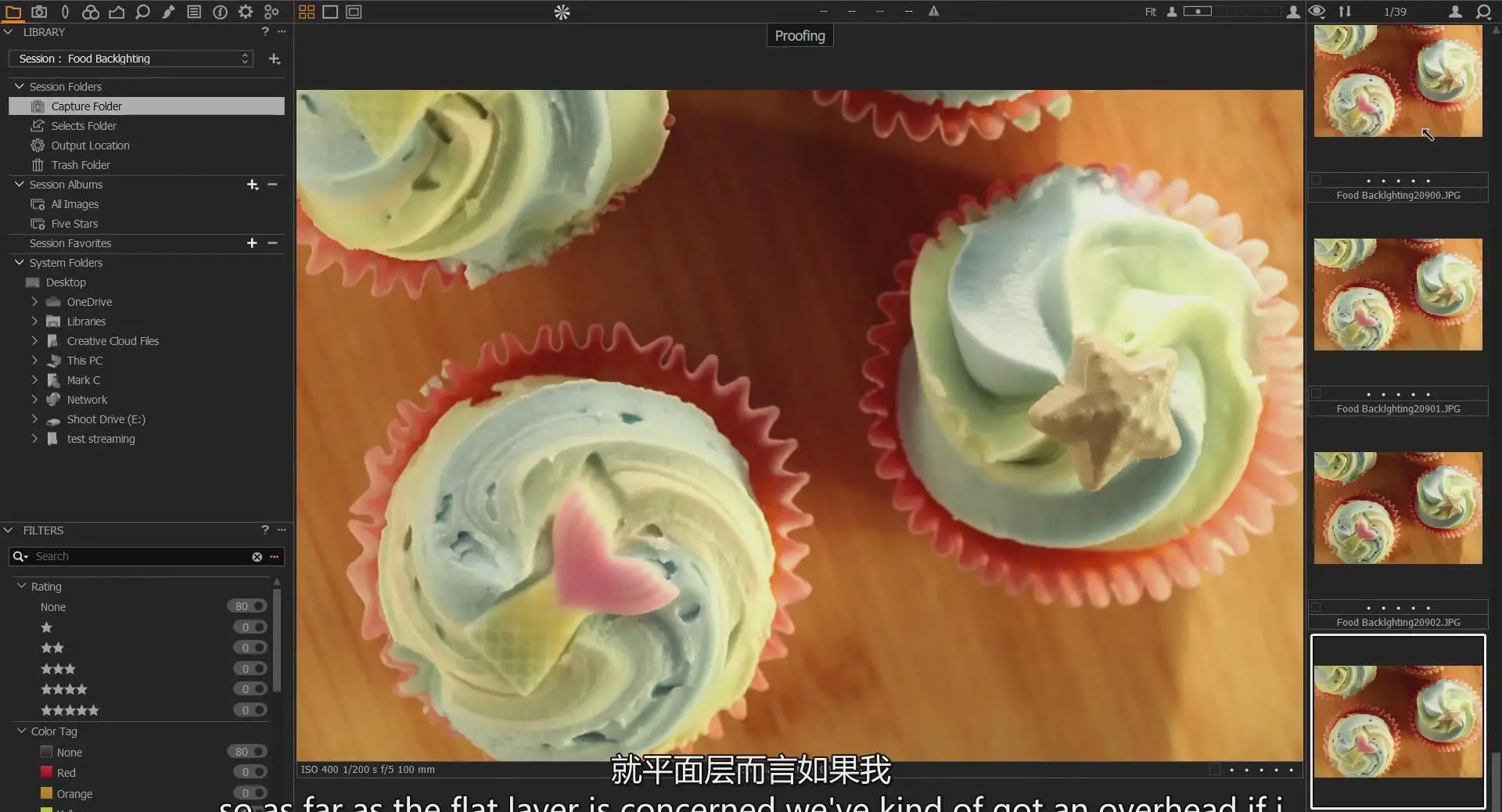Open the Five Stars album
The height and width of the screenshot is (812, 1502).
point(146,223)
